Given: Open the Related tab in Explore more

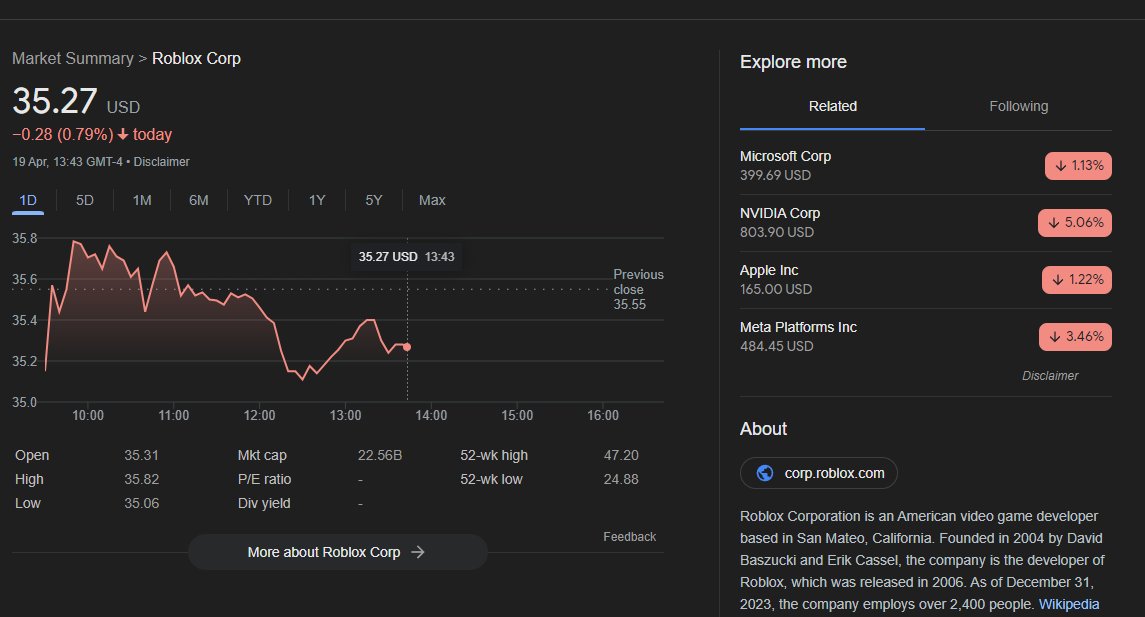Looking at the screenshot, I should [x=832, y=107].
